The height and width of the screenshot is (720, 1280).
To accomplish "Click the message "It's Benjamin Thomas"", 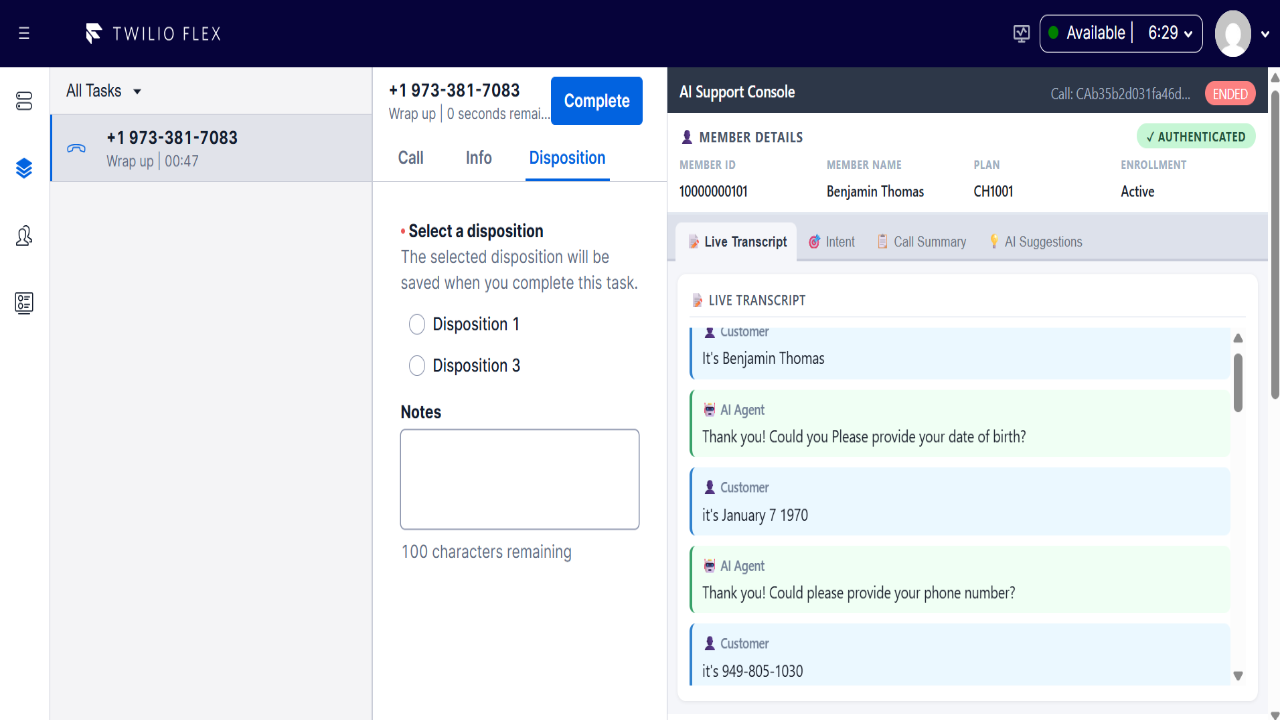I will point(763,358).
